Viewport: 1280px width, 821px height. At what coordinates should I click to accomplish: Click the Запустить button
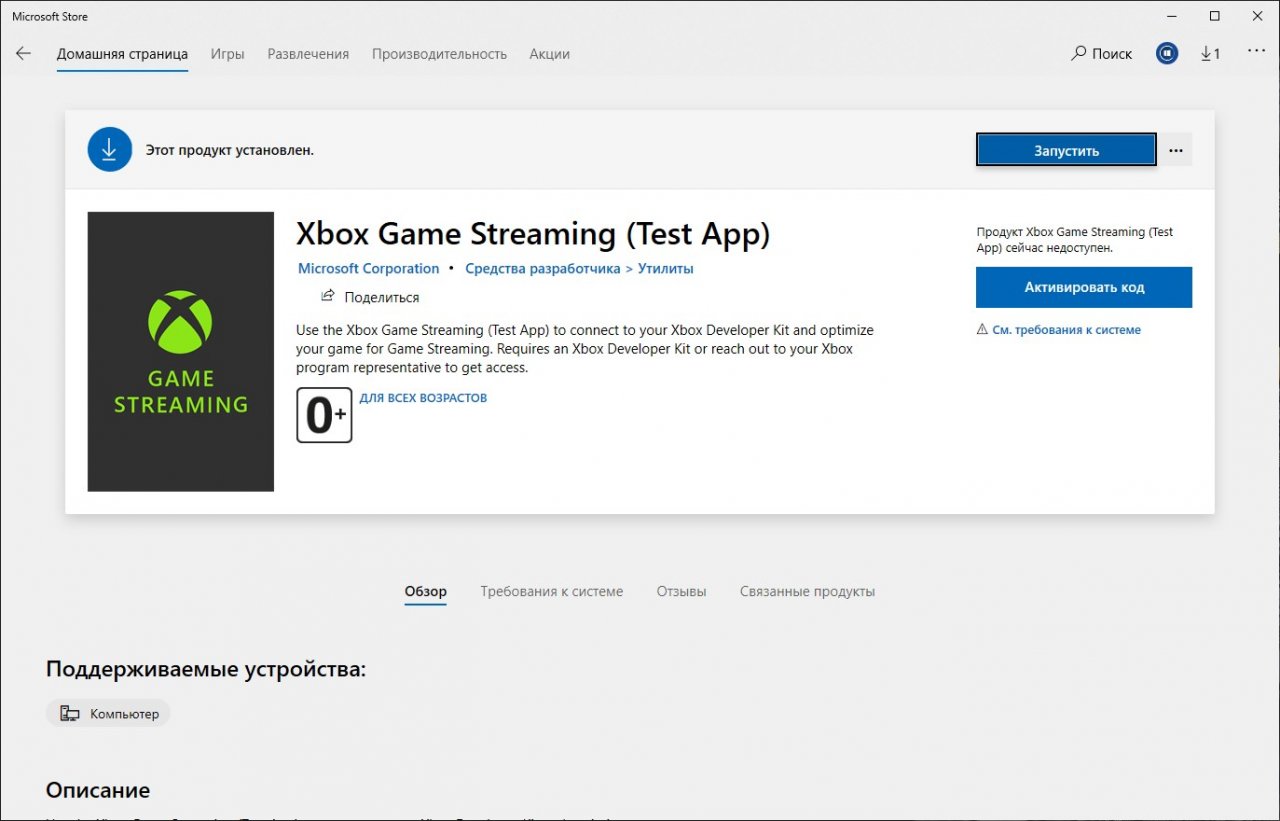click(x=1066, y=151)
